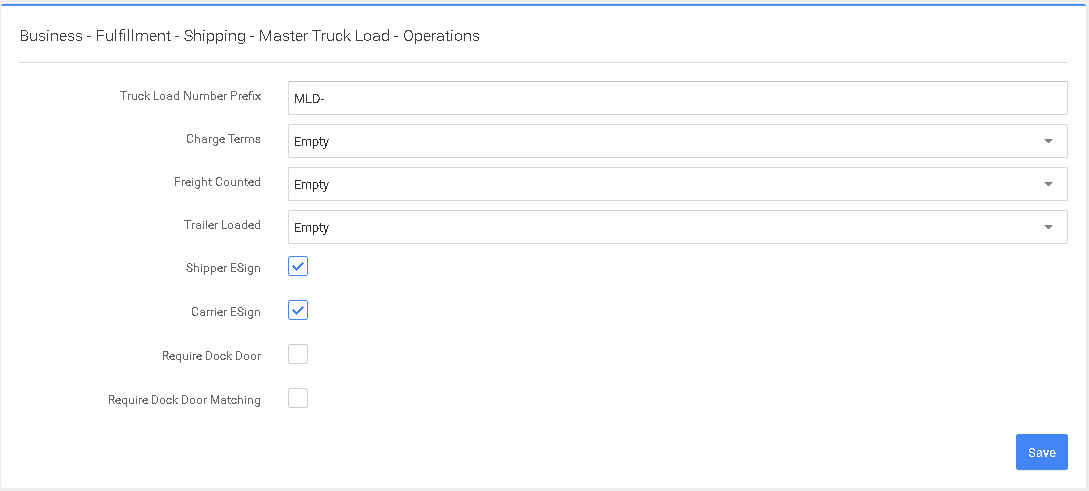The image size is (1089, 491).
Task: Enable the Require Dock Door checkbox
Action: click(x=298, y=354)
